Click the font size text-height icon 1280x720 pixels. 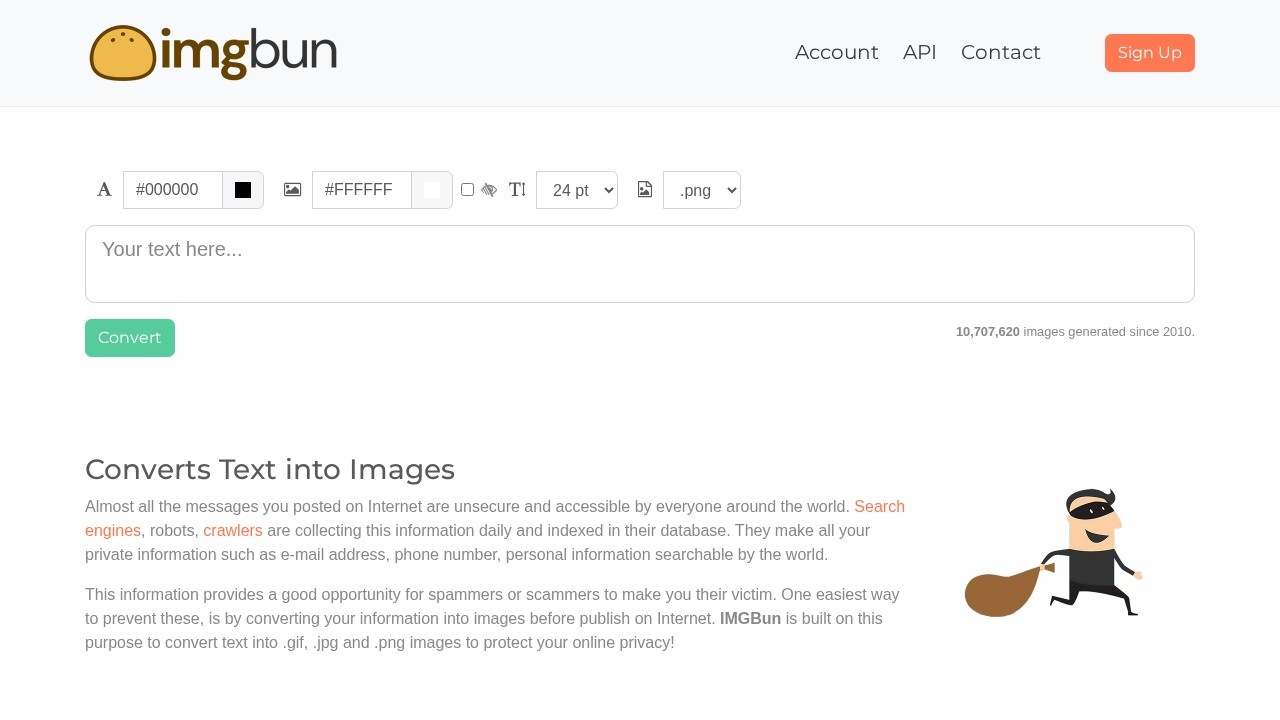pos(517,190)
